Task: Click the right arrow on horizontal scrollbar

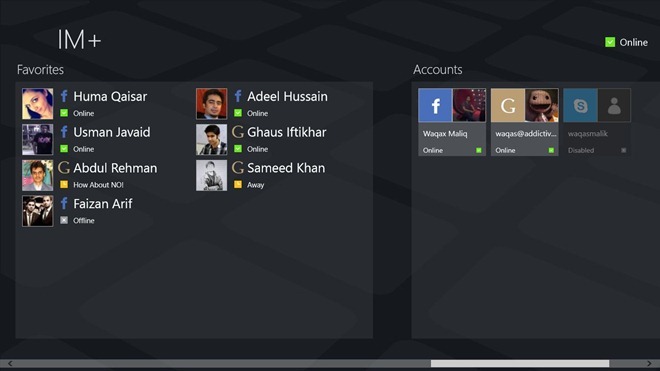Action: pyautogui.click(x=649, y=363)
